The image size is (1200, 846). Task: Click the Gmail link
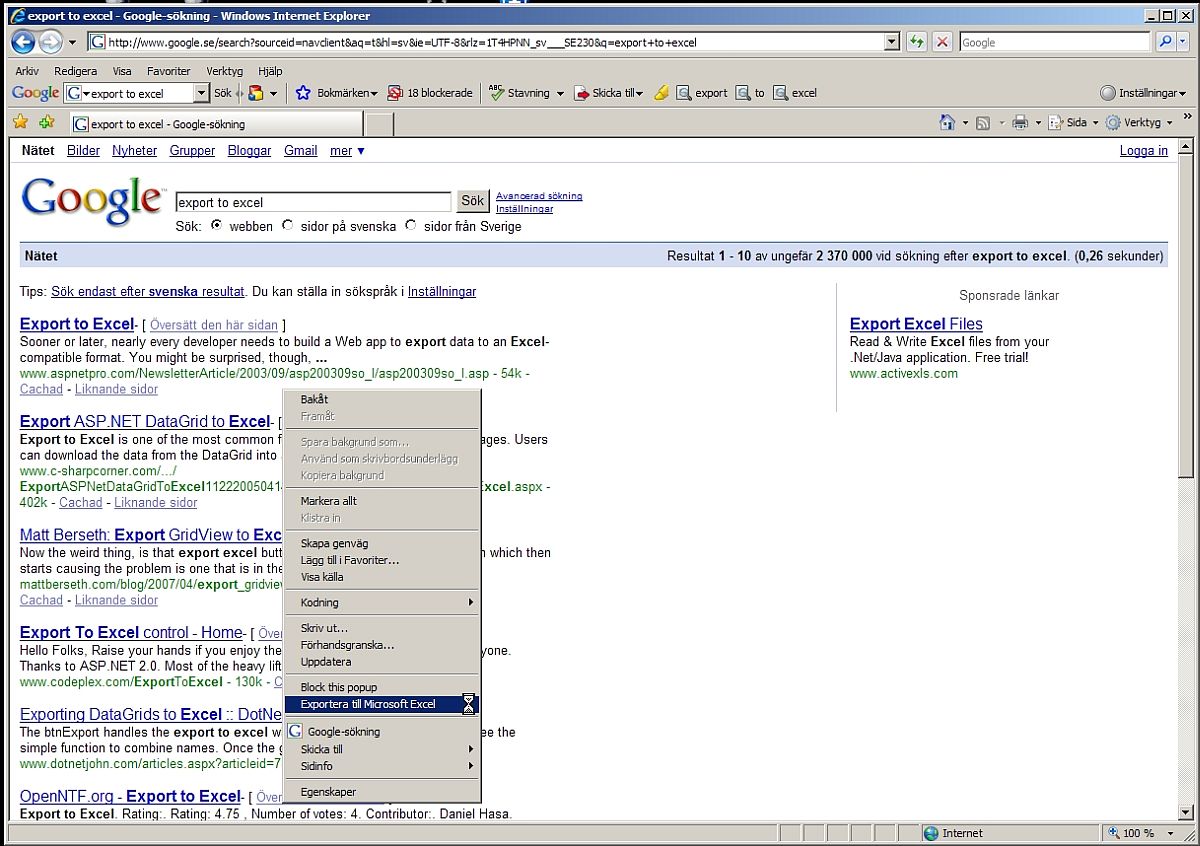(301, 151)
